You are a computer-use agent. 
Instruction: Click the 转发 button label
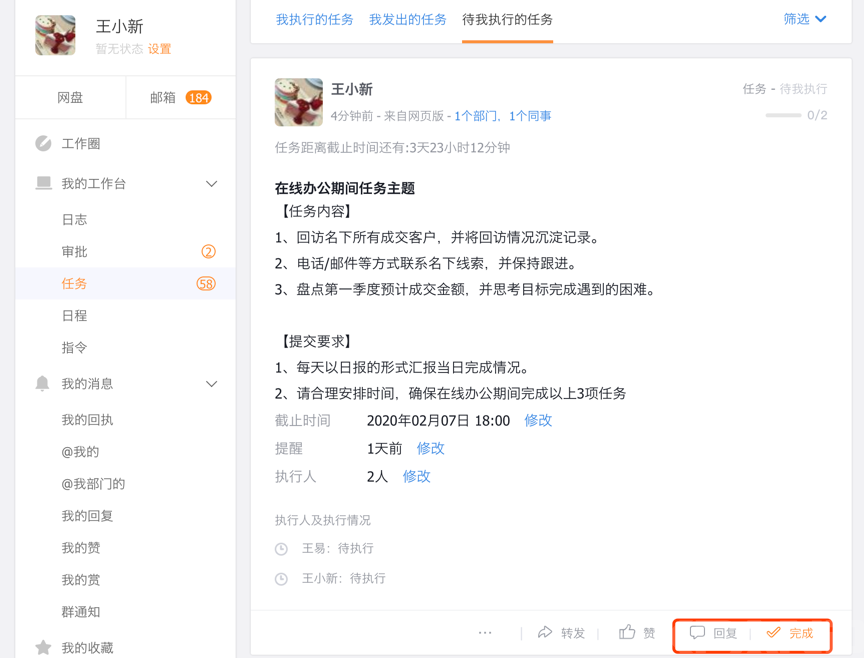click(x=573, y=633)
